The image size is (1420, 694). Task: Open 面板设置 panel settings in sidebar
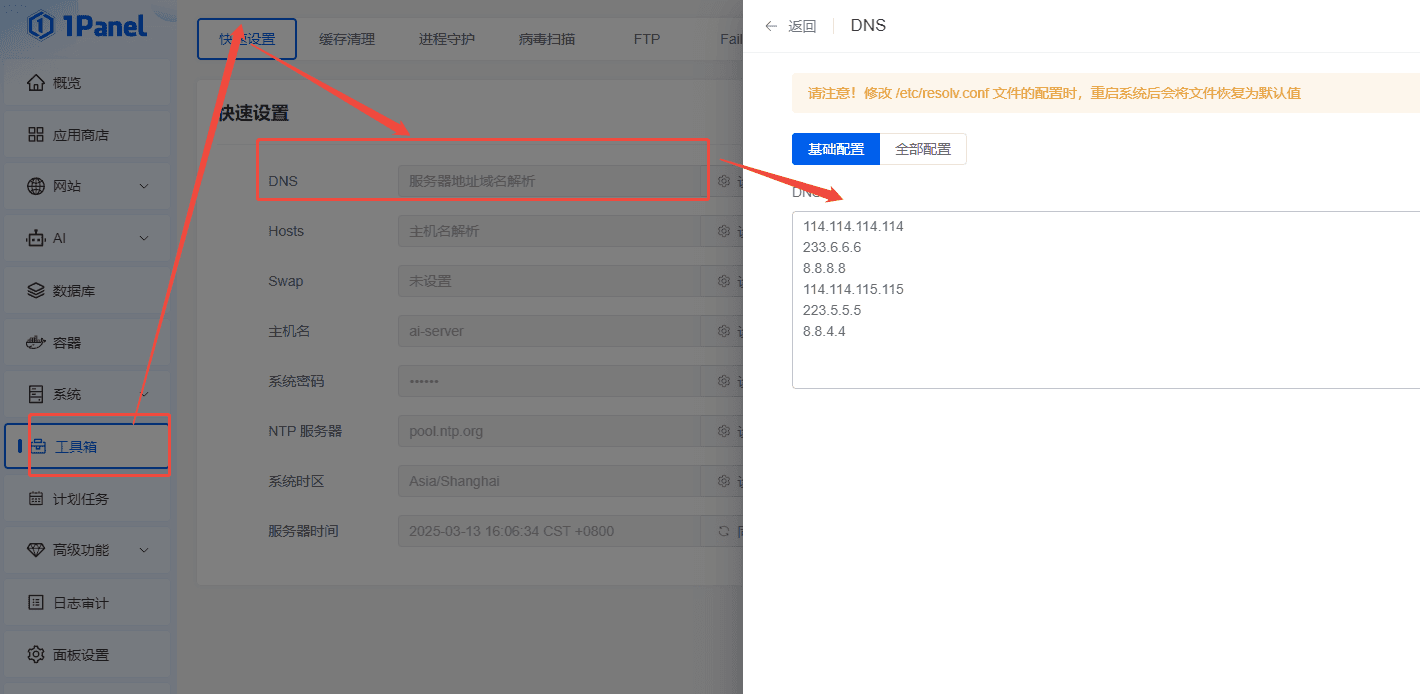[x=80, y=655]
